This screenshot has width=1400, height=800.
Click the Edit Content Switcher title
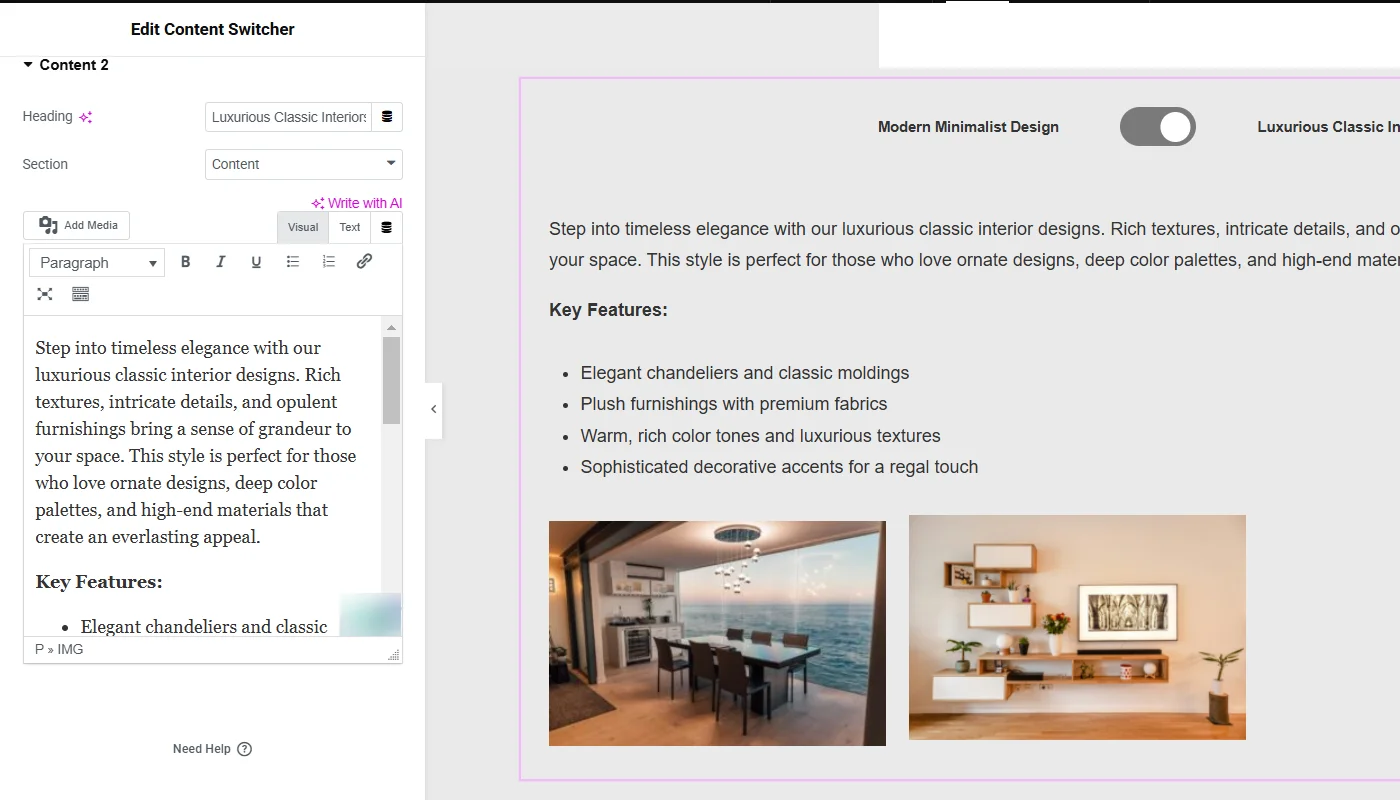pyautogui.click(x=213, y=29)
